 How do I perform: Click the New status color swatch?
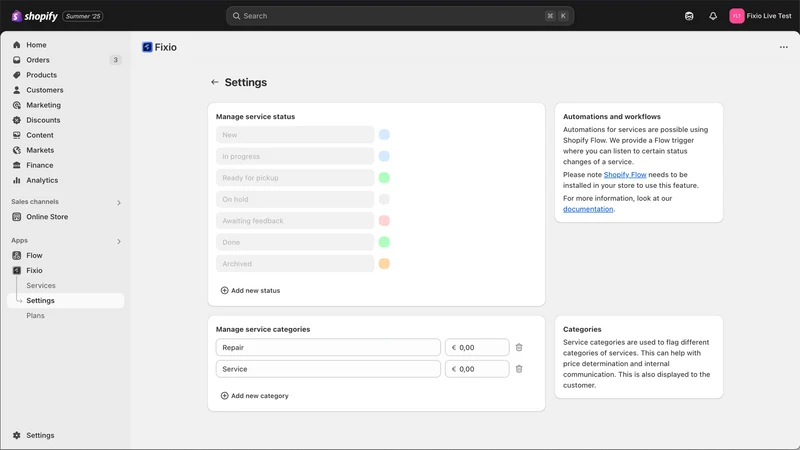pos(384,135)
